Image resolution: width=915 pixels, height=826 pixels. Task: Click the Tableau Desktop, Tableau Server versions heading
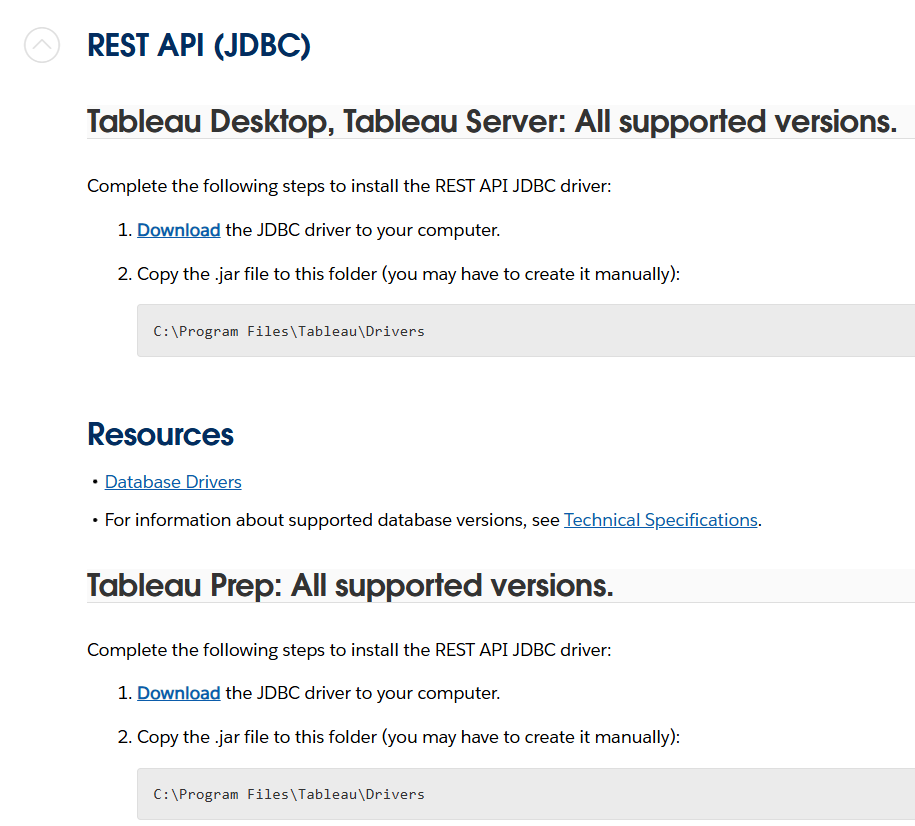(492, 122)
